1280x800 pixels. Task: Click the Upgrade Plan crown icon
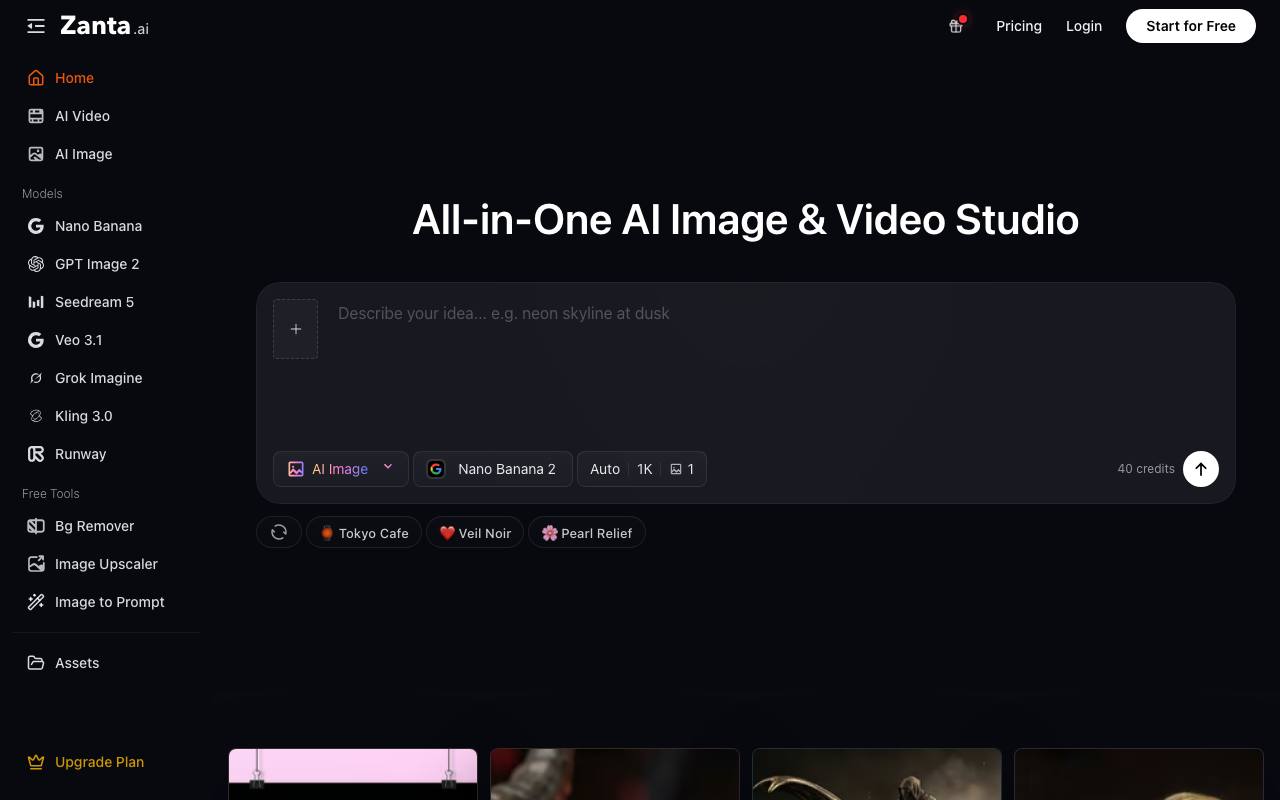(x=36, y=762)
